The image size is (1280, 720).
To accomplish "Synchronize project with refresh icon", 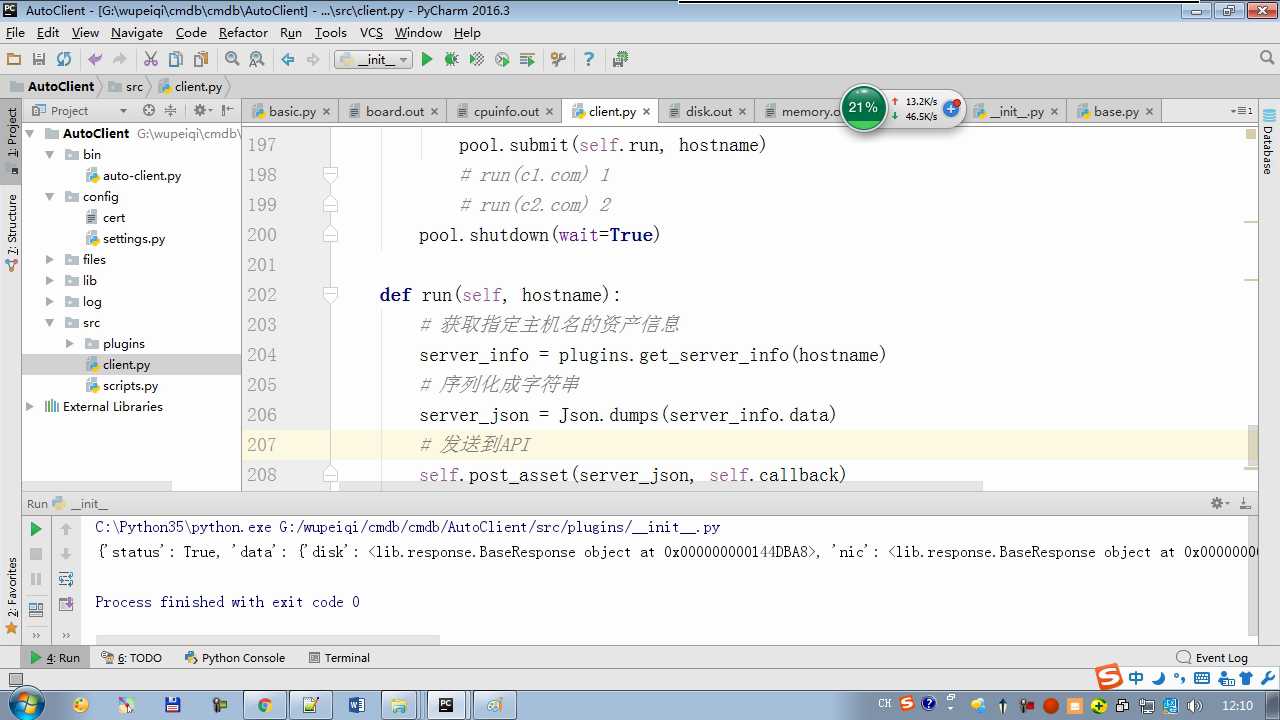I will (64, 60).
